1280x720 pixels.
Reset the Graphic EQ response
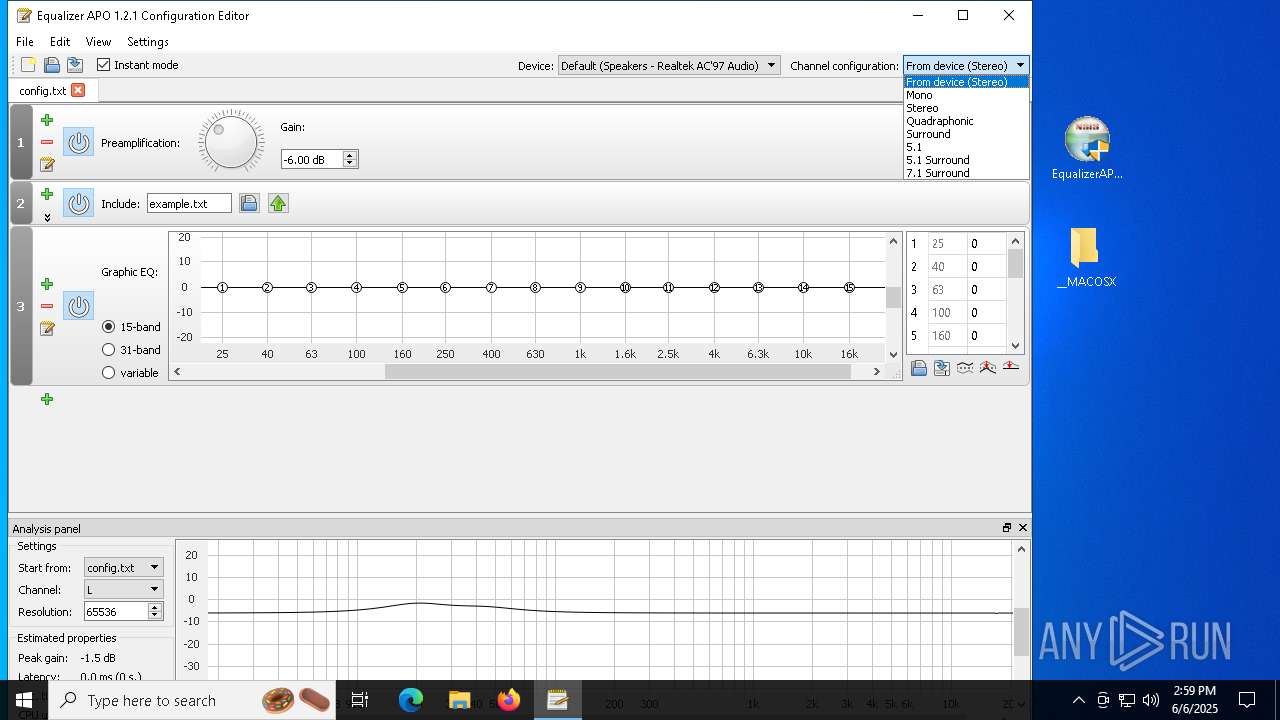(x=1011, y=368)
